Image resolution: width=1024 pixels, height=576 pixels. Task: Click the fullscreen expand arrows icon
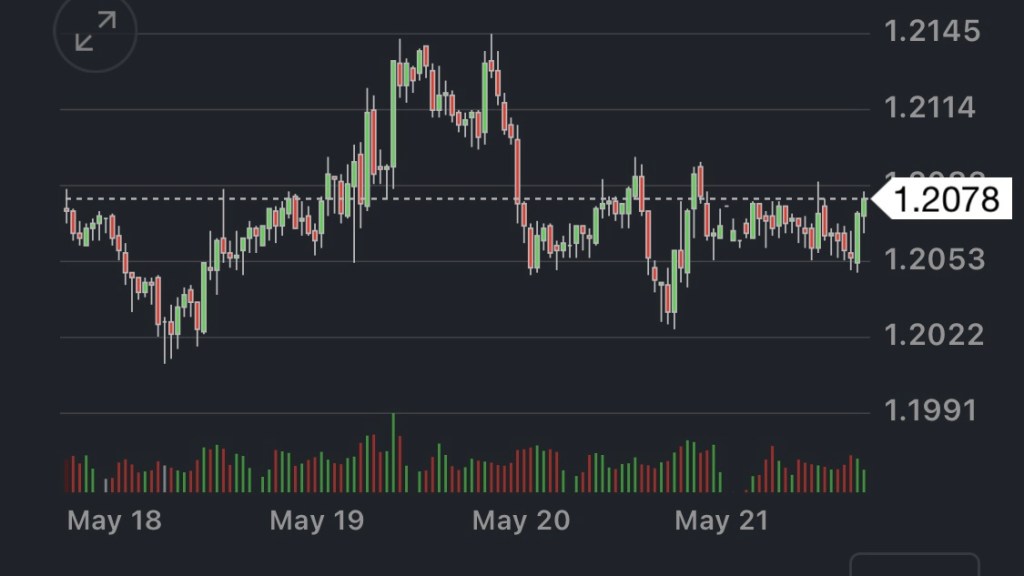95,31
